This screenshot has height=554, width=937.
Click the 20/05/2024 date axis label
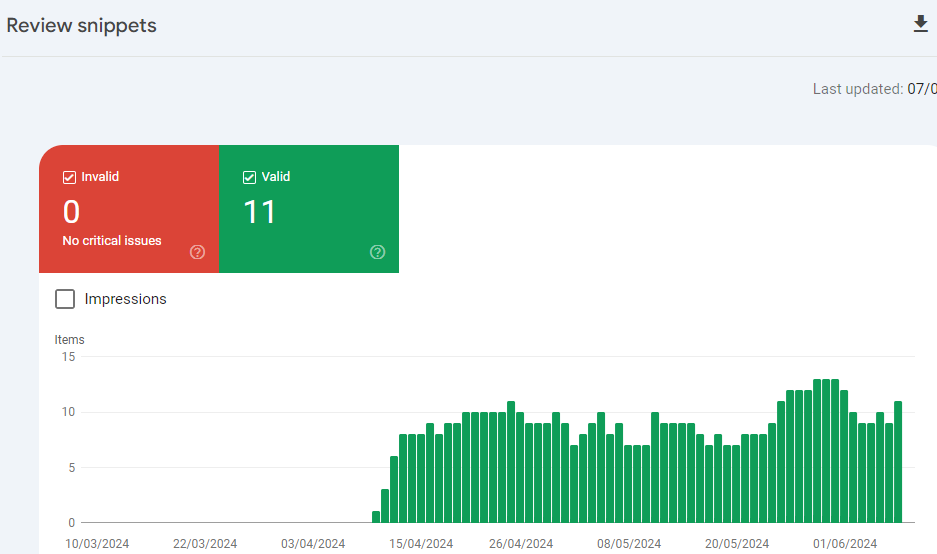737,544
